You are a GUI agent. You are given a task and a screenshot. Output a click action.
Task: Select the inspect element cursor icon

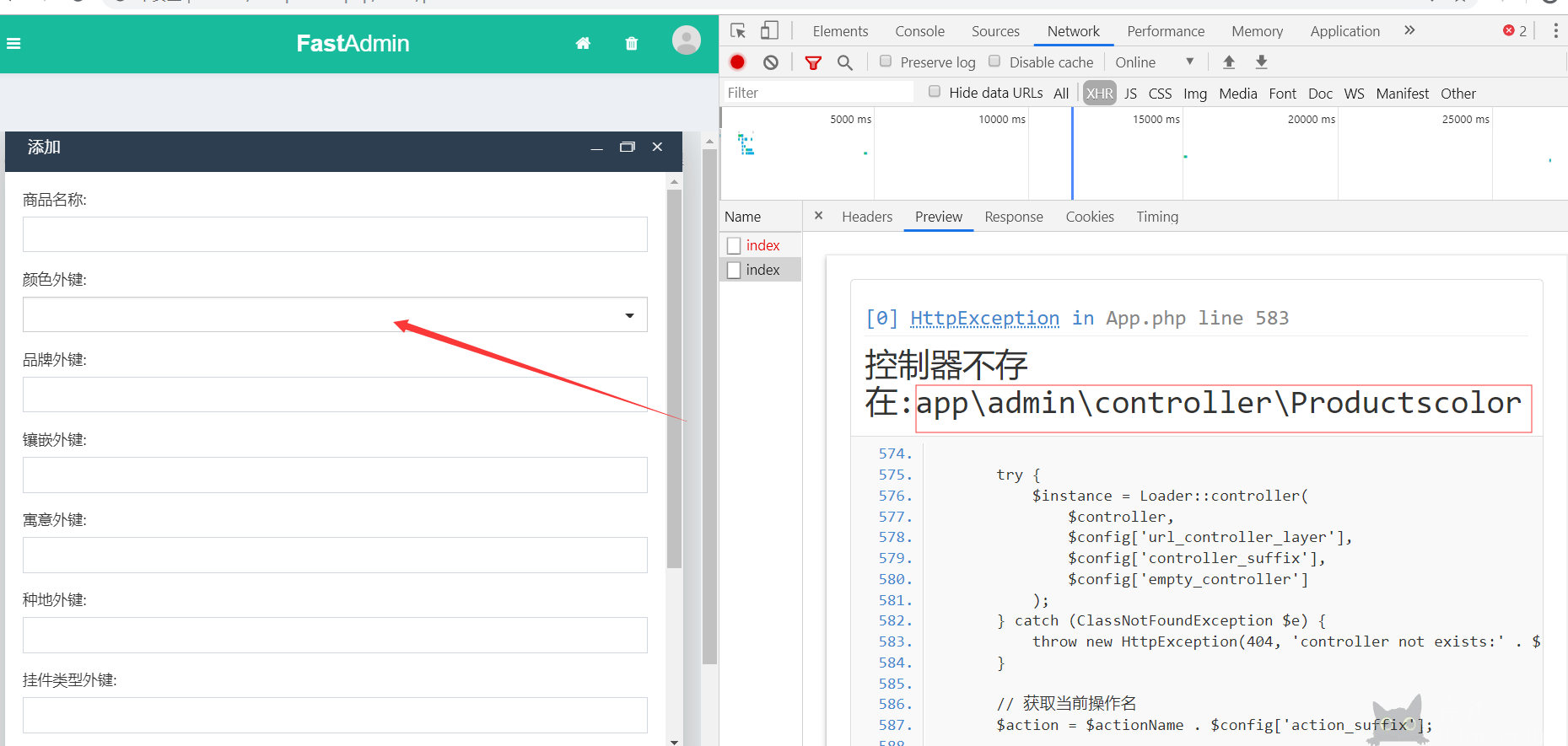[738, 31]
